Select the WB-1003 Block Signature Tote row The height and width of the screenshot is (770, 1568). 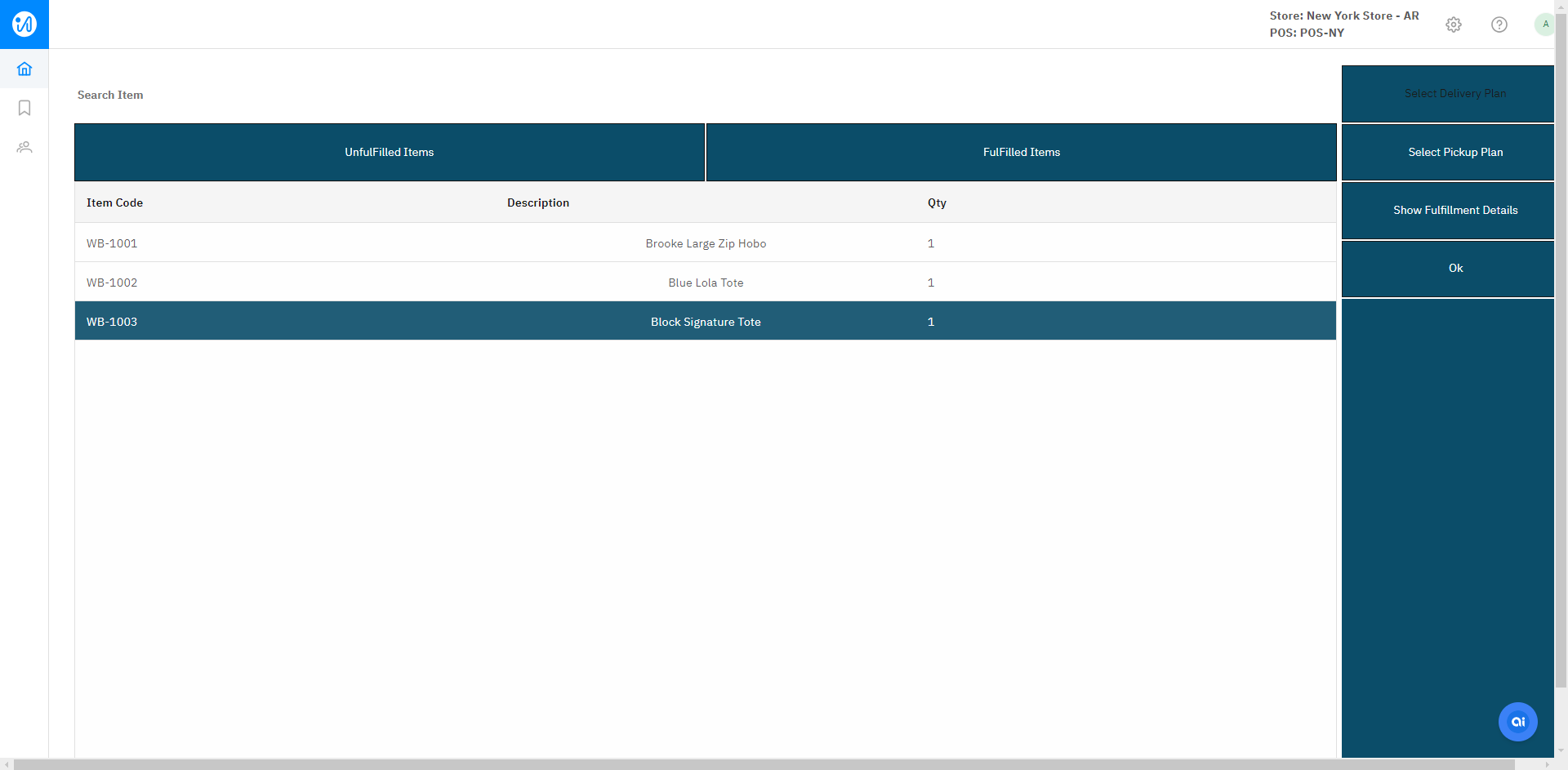(x=706, y=322)
